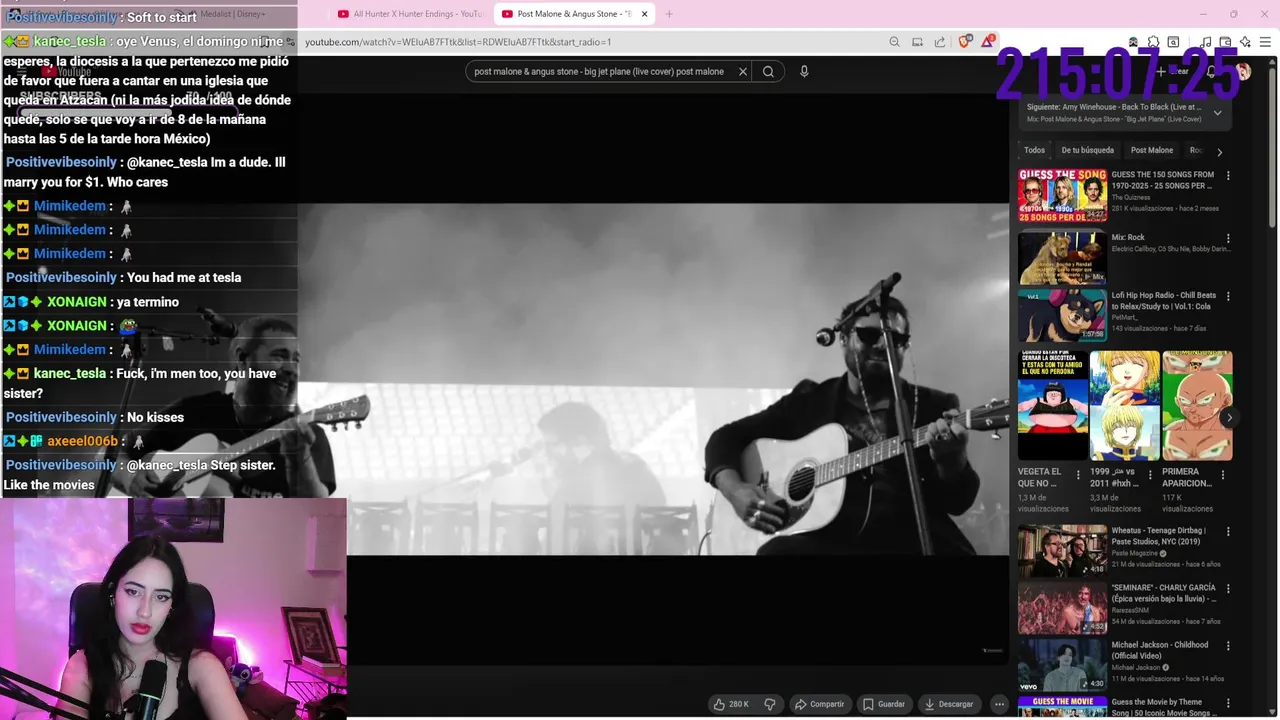Open the 1999 vs 2011 #hxh short

tap(1124, 405)
